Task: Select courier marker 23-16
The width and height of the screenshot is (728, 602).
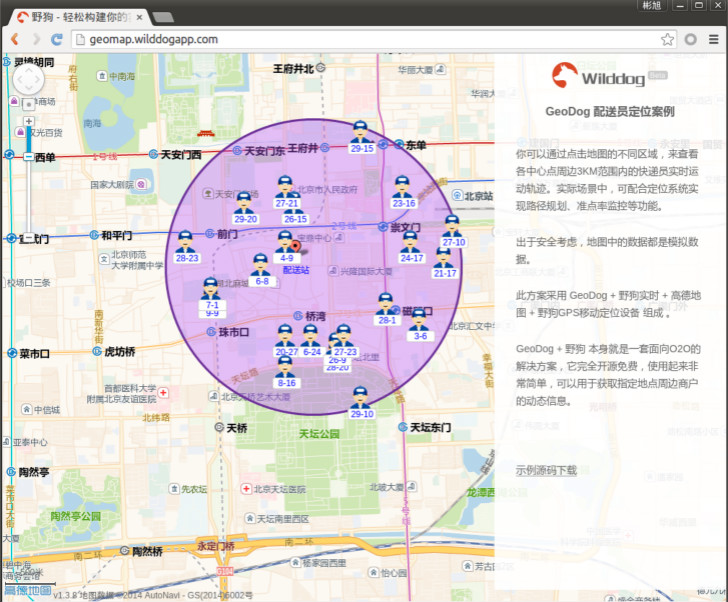Action: click(403, 193)
